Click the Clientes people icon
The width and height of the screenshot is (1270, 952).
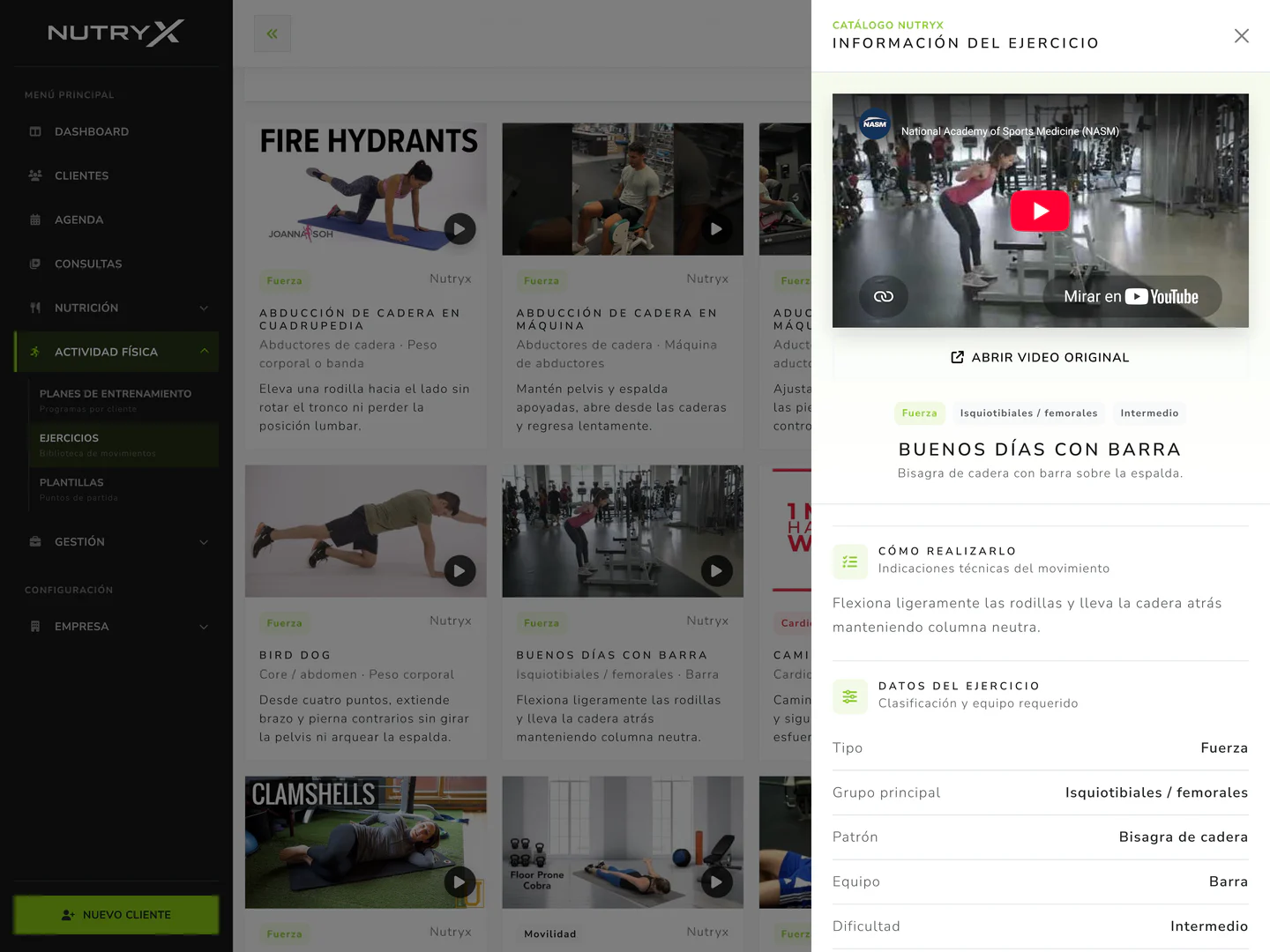coord(35,175)
